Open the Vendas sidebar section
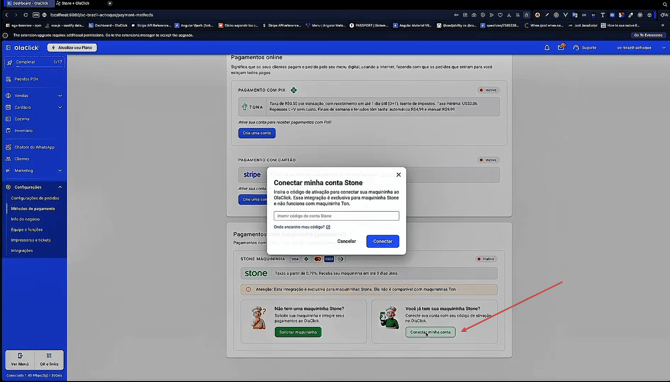 tap(21, 96)
